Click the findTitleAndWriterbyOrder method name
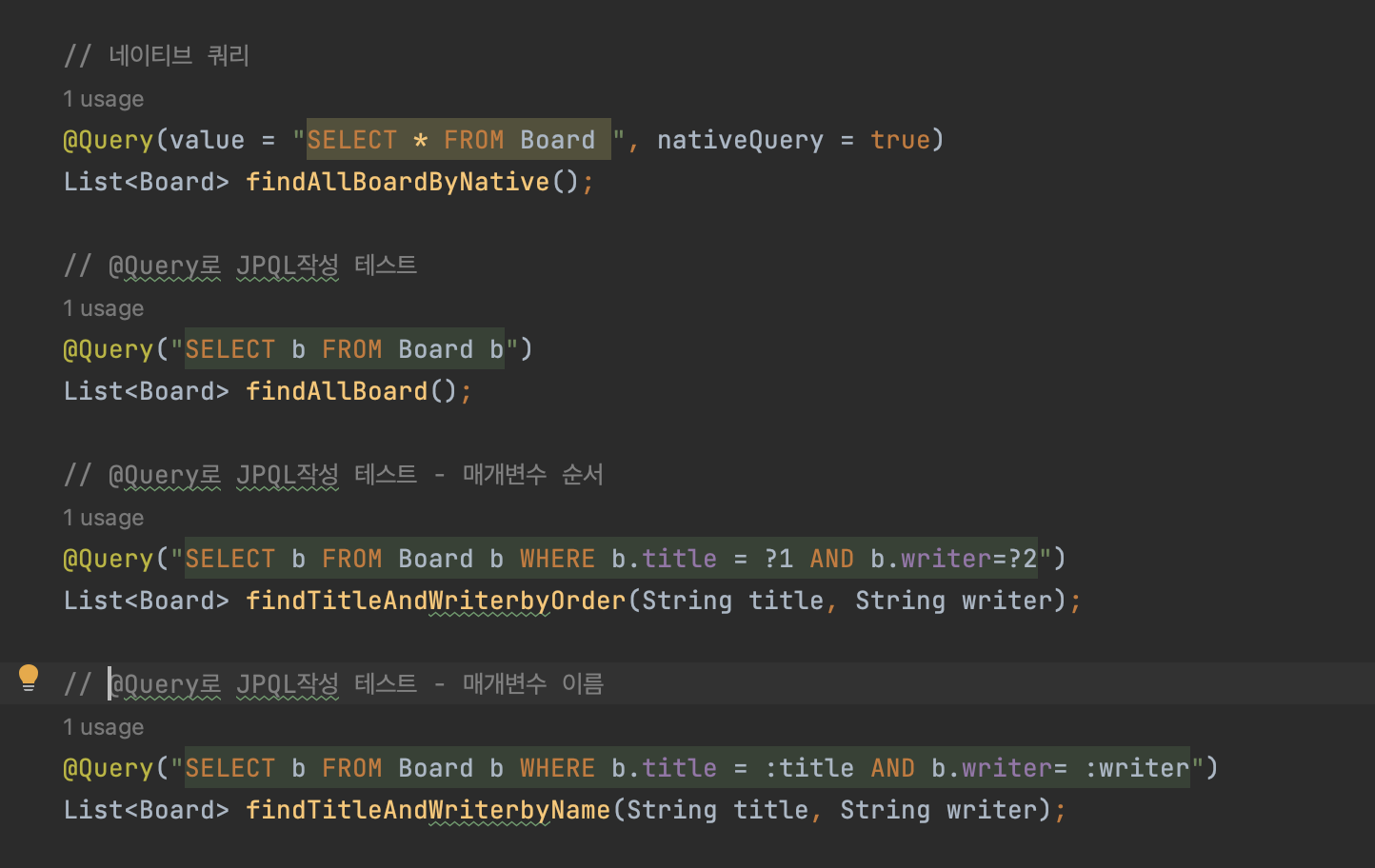 [x=436, y=601]
